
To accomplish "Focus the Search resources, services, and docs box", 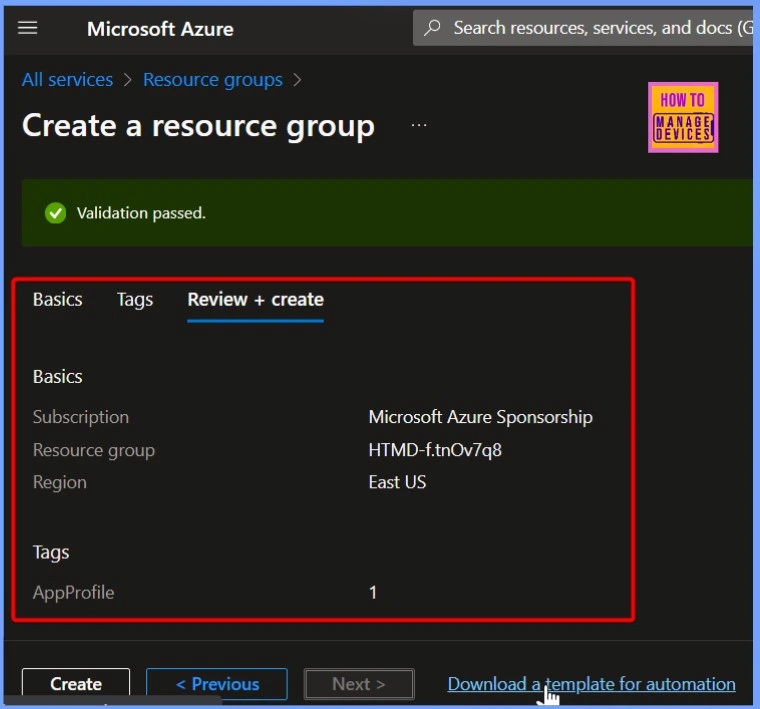I will point(585,28).
